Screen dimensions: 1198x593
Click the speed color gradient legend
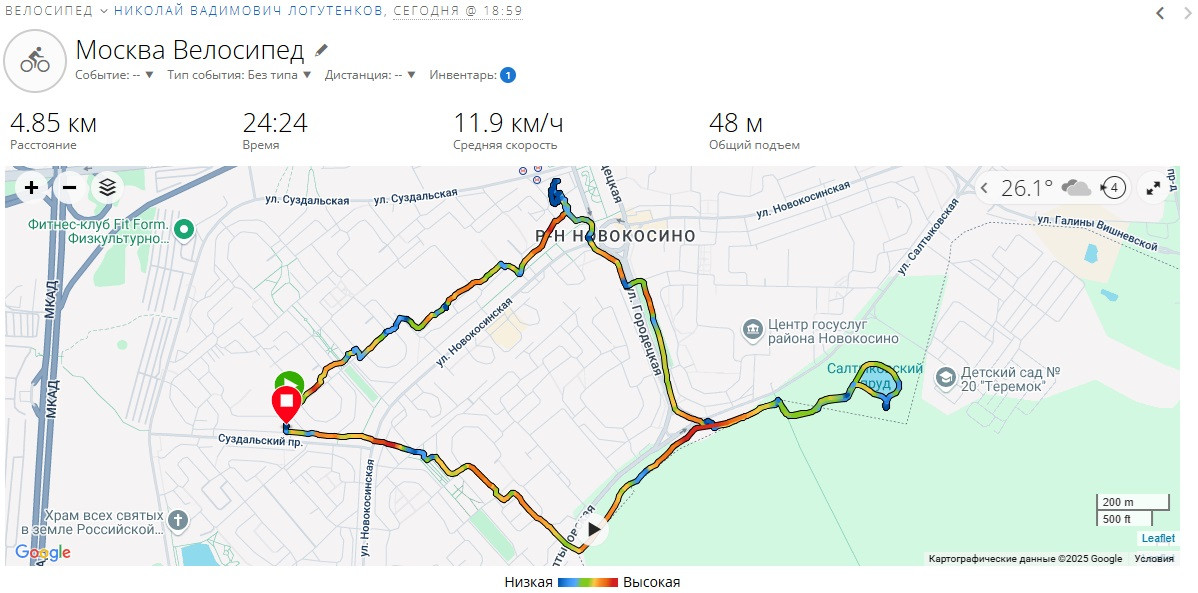[588, 582]
